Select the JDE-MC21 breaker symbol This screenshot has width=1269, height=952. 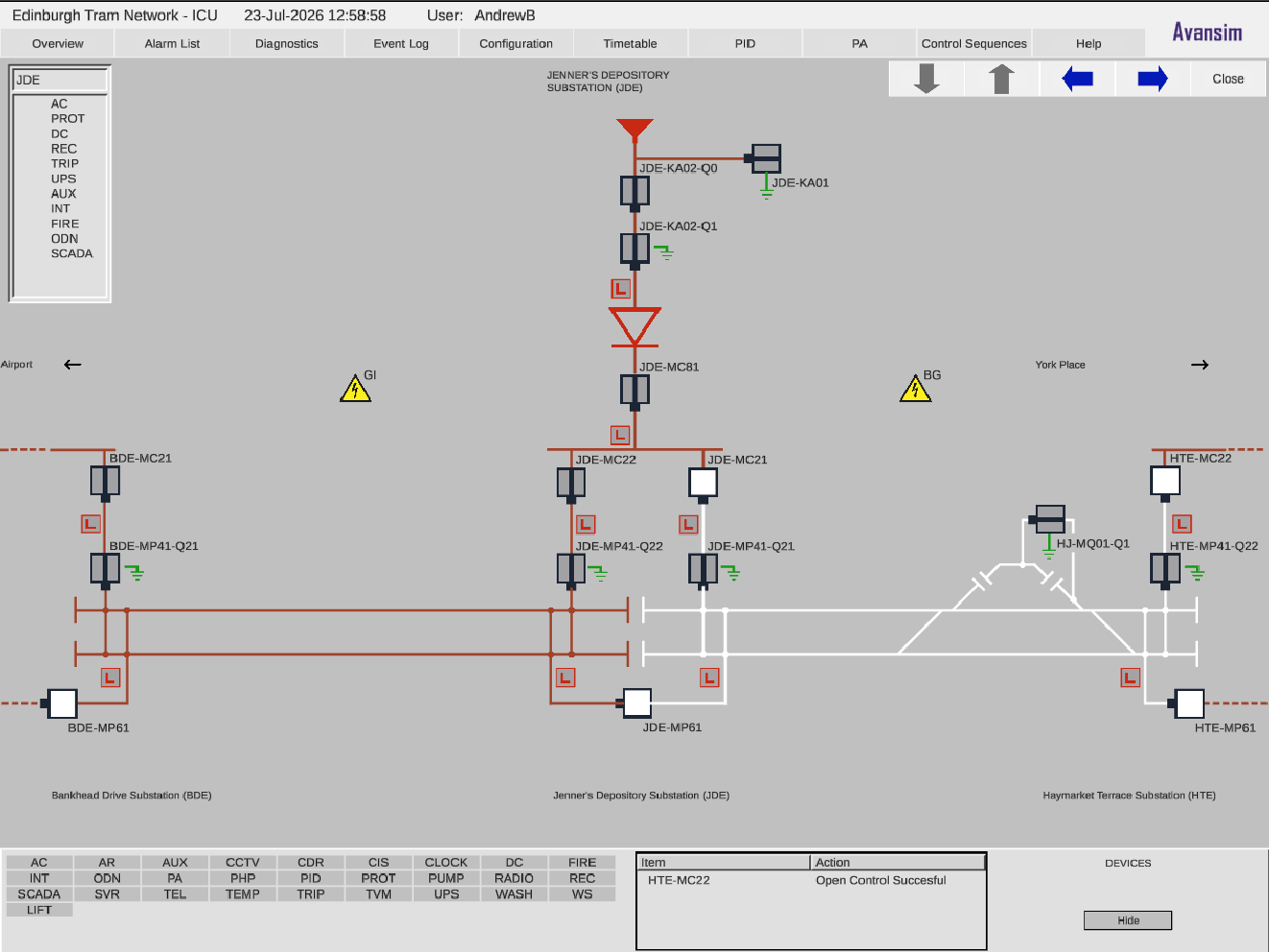704,483
